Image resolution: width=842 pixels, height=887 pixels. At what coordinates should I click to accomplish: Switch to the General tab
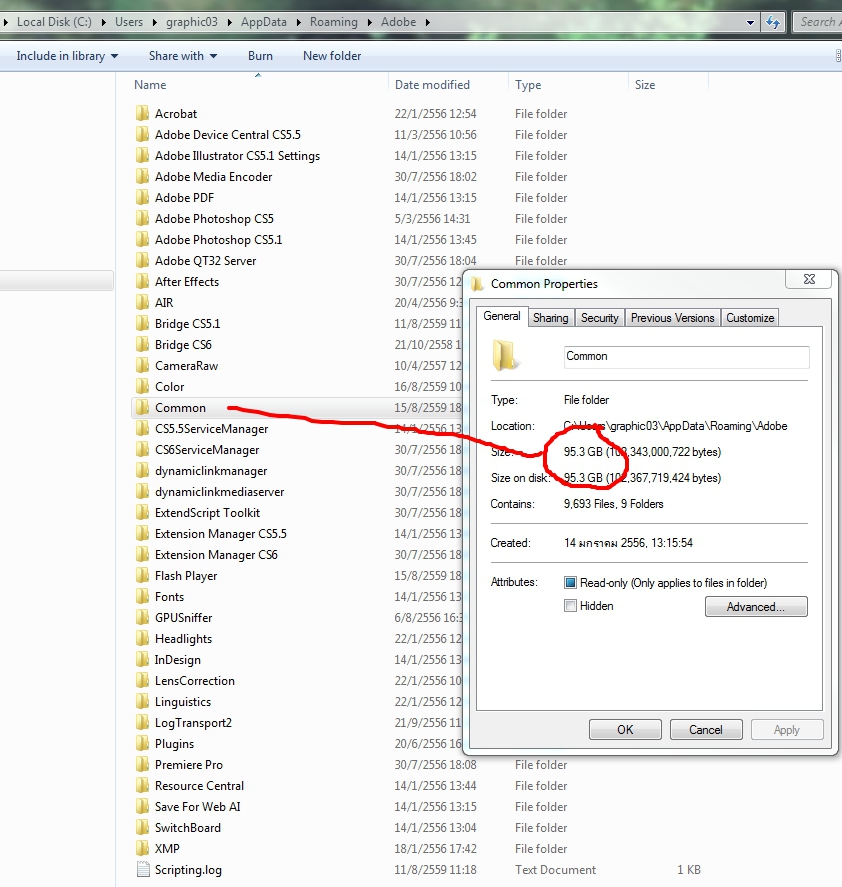point(502,316)
